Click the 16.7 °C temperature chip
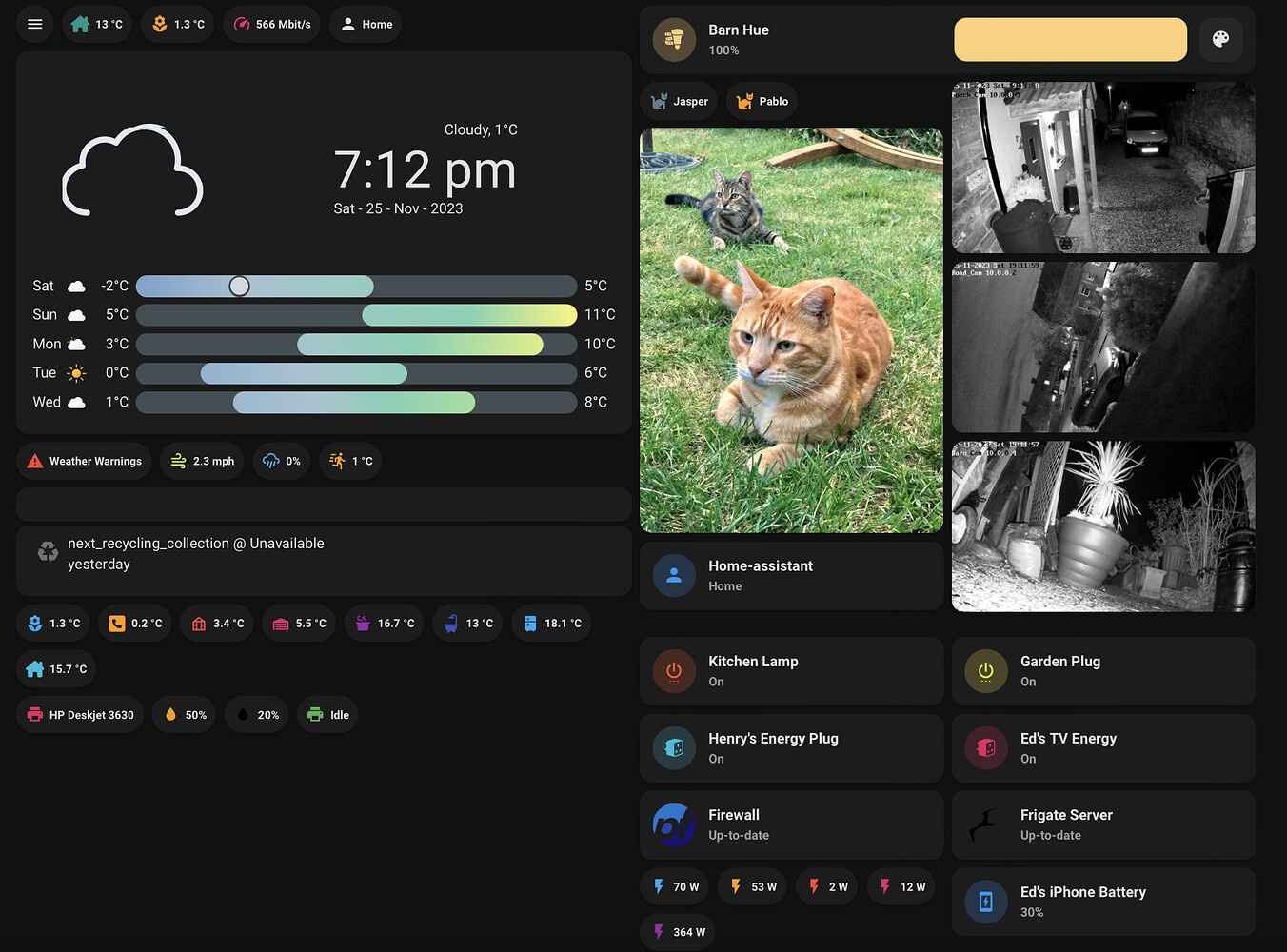This screenshot has width=1287, height=952. pos(385,624)
